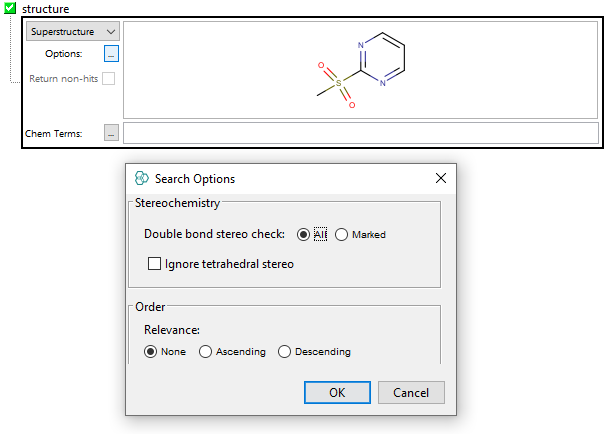Click the Chem Terms ellipsis button
Image resolution: width=606 pixels, height=434 pixels.
pyautogui.click(x=111, y=133)
